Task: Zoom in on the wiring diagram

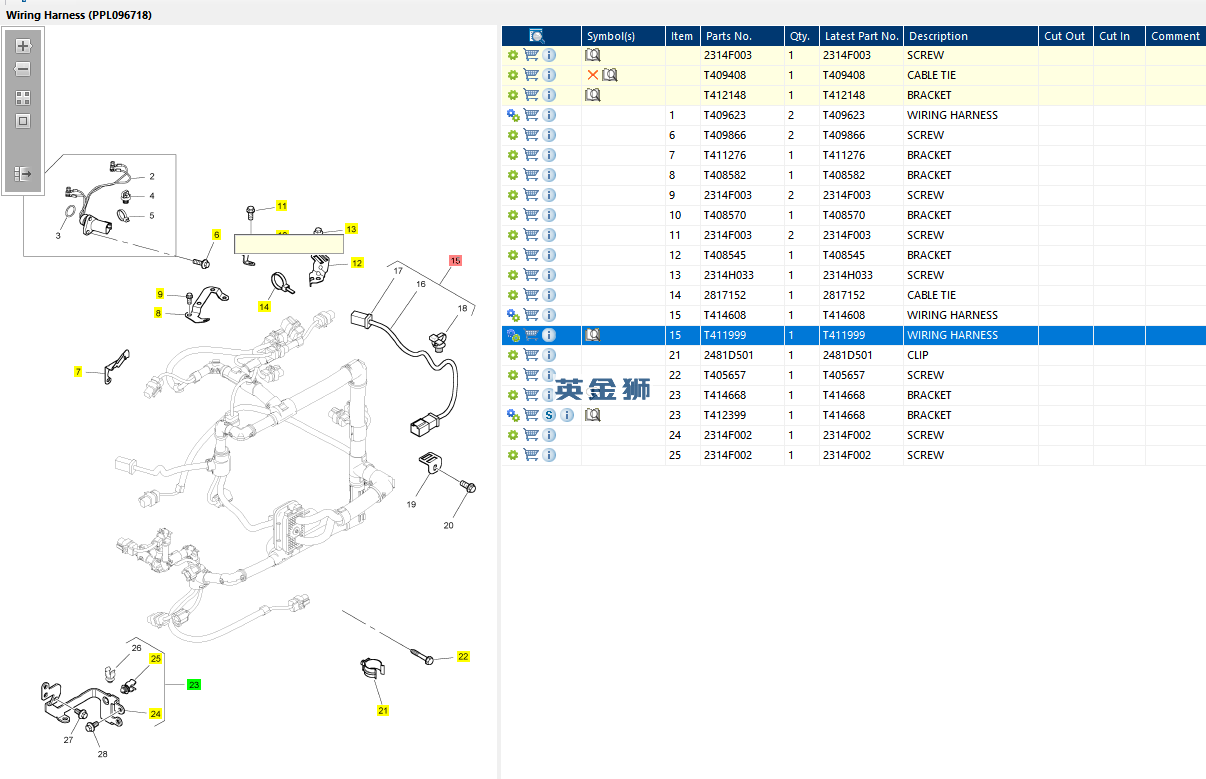Action: (23, 46)
